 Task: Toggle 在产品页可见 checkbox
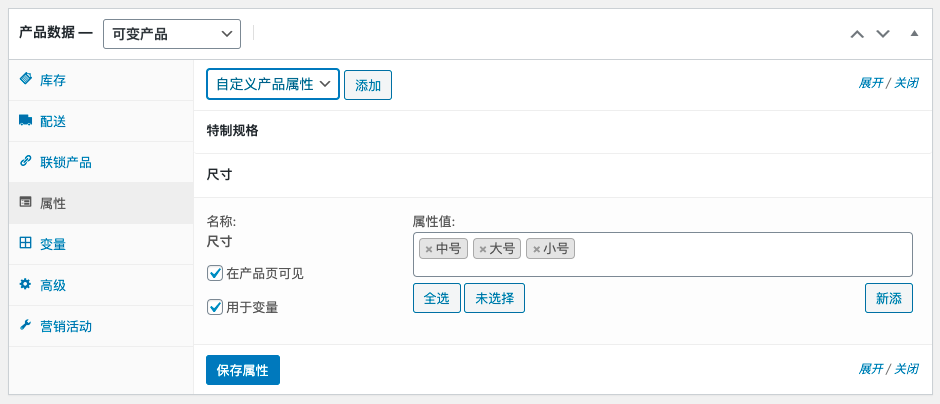pos(215,273)
